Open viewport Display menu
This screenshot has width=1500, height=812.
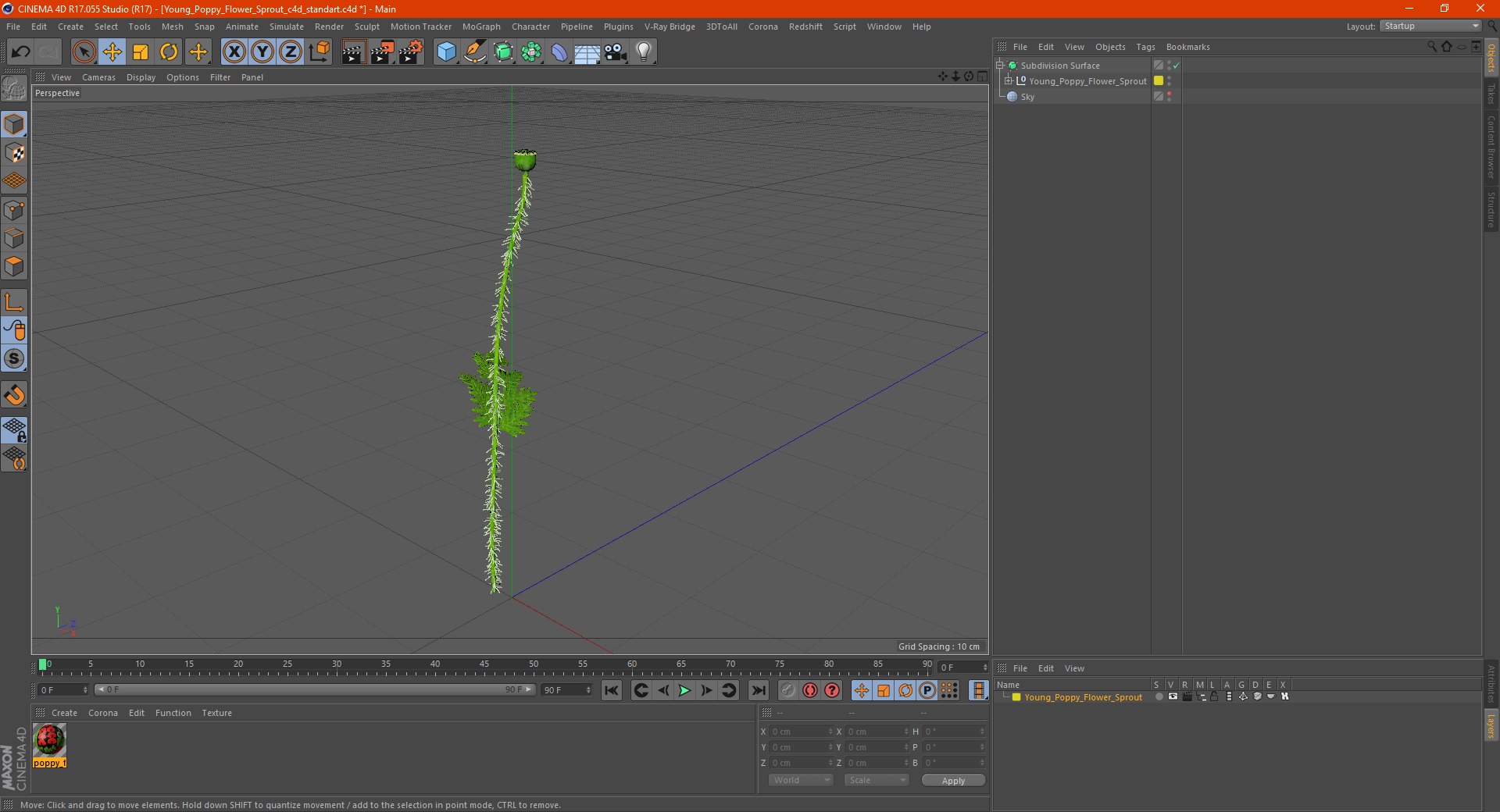click(141, 77)
